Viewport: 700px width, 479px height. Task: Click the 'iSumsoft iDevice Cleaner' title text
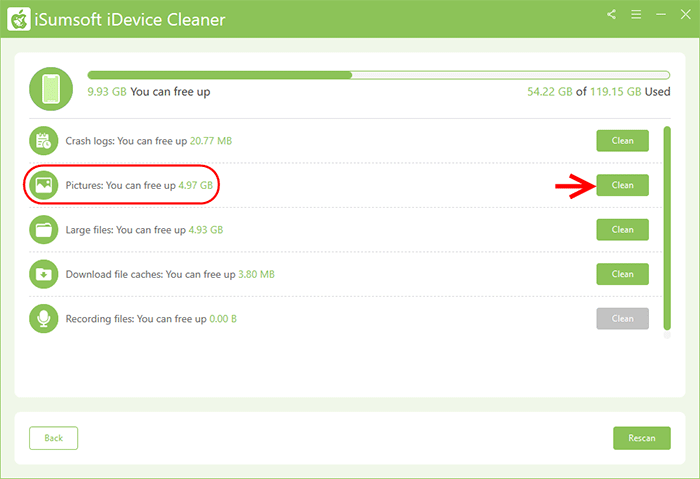tap(130, 20)
